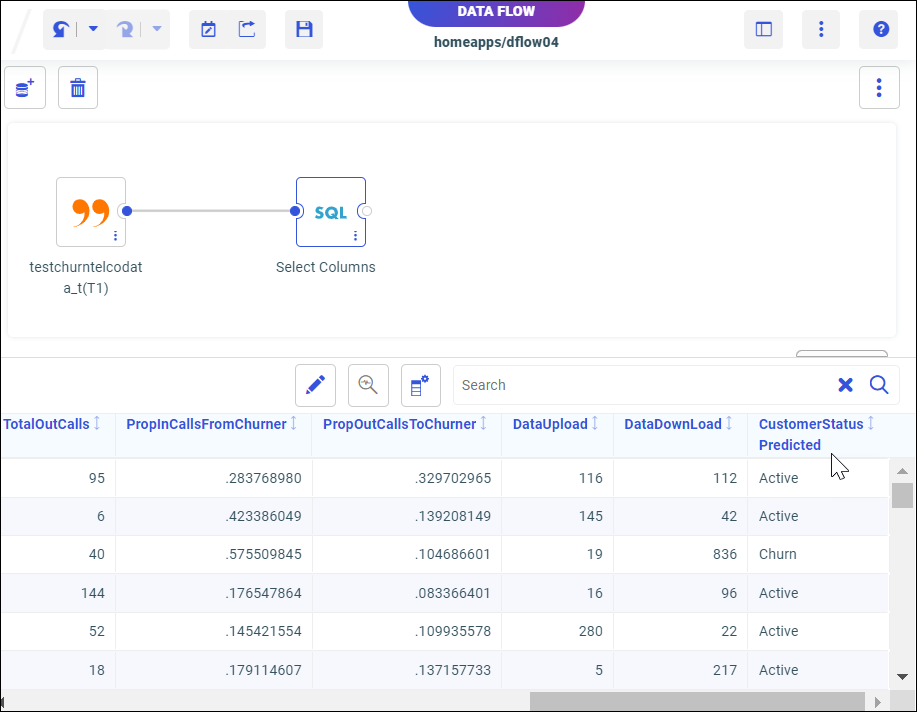This screenshot has width=917, height=712.
Task: Select the SQL Select Columns node
Action: coord(330,211)
